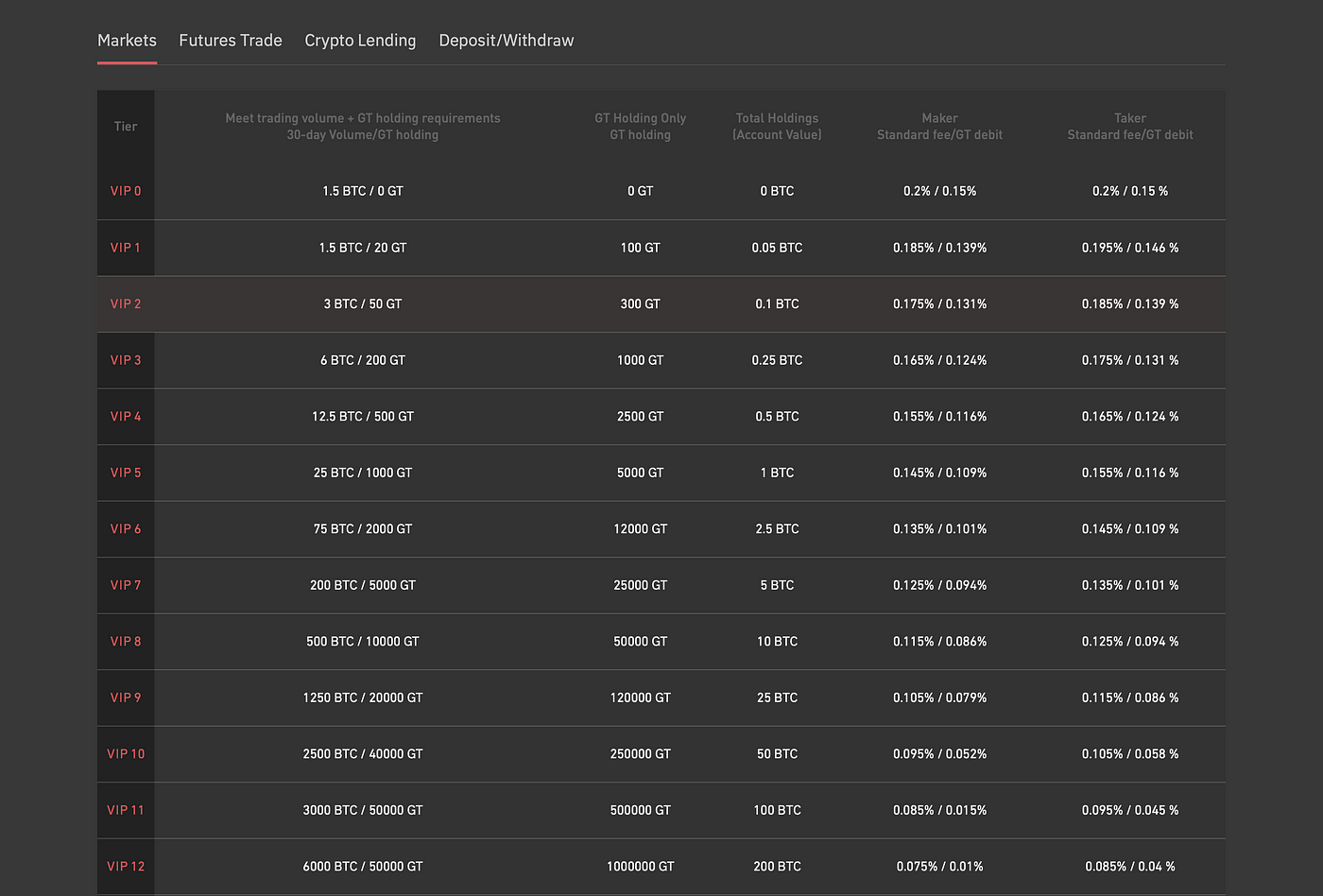Click the '3000 BTC / 50000 GT' cell
The width and height of the screenshot is (1323, 896).
click(363, 810)
